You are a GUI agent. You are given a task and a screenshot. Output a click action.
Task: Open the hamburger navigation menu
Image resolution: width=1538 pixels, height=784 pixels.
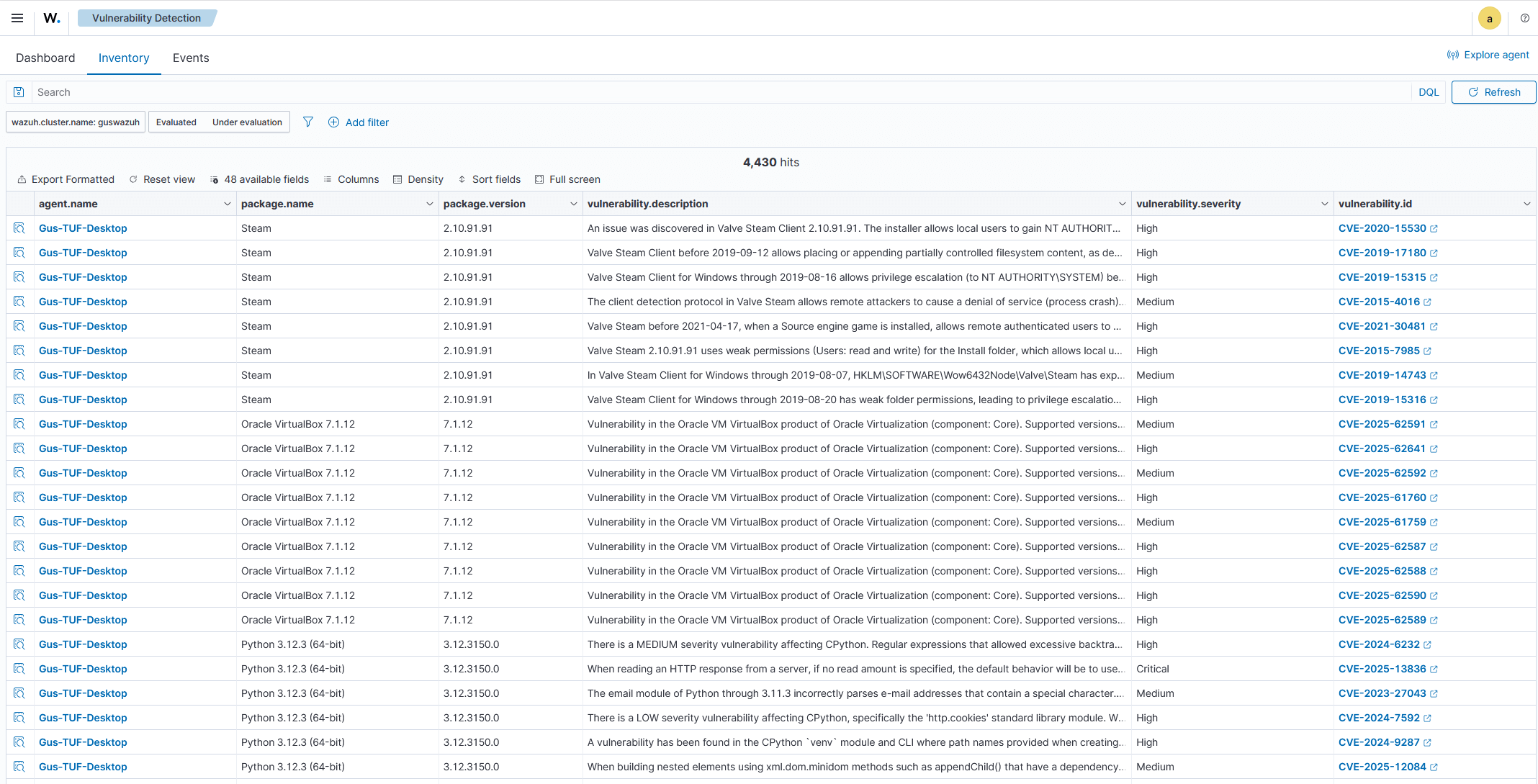click(17, 18)
